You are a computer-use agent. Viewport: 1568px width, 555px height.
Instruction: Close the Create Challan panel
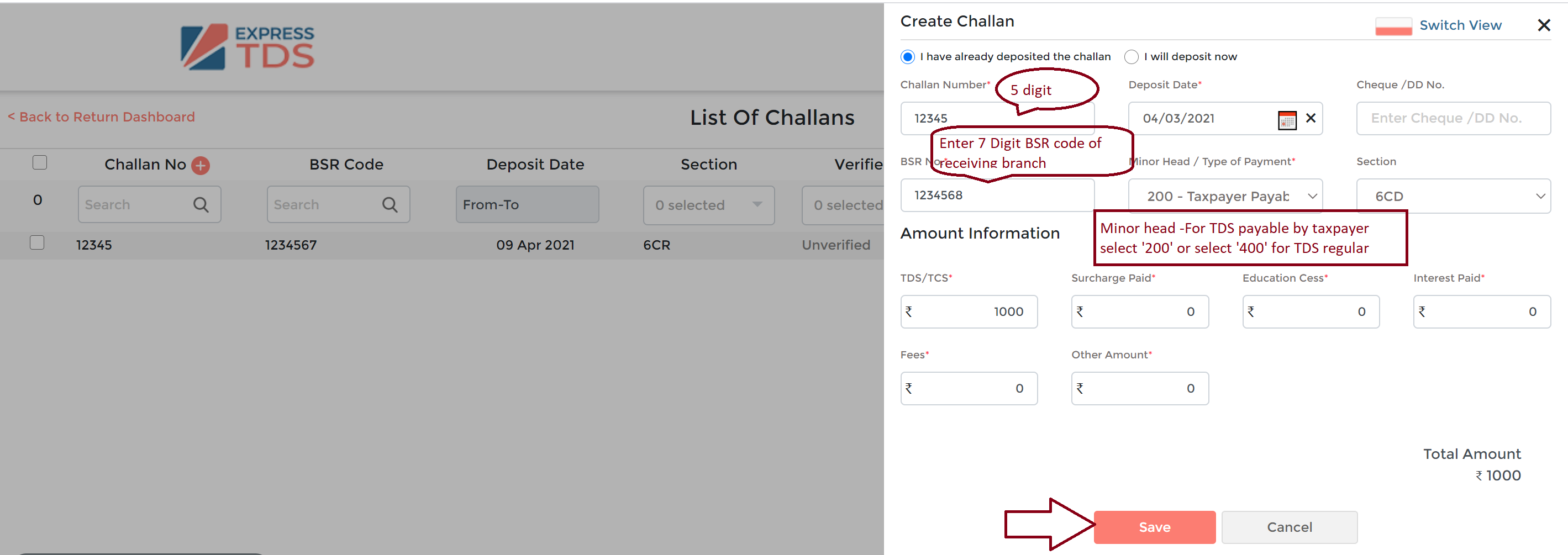tap(1544, 25)
